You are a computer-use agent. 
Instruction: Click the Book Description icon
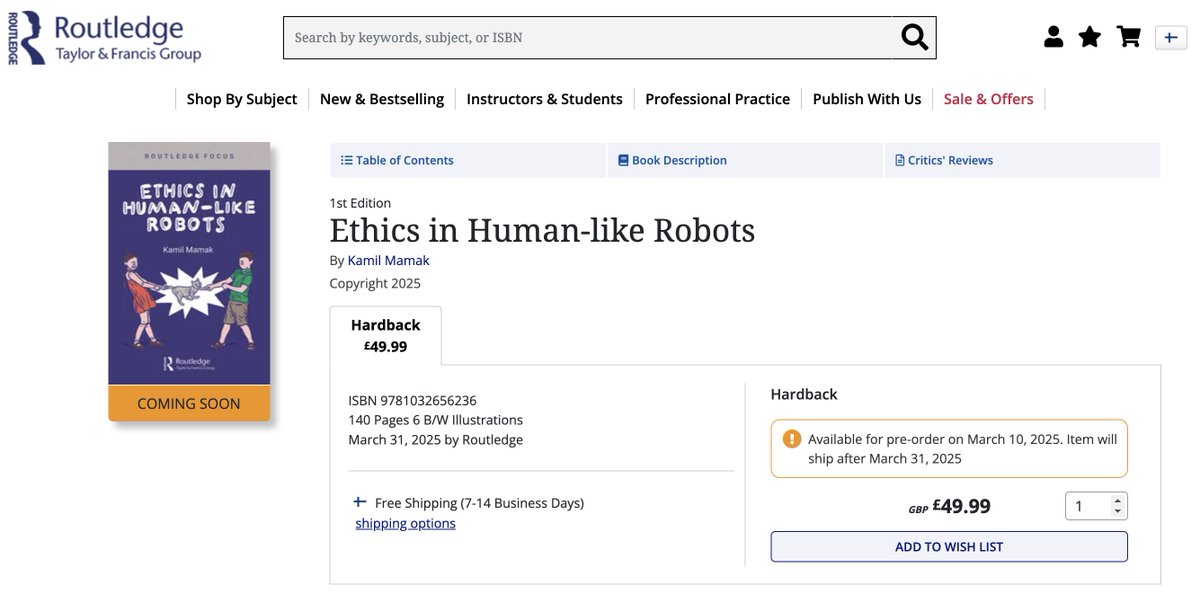click(x=622, y=160)
